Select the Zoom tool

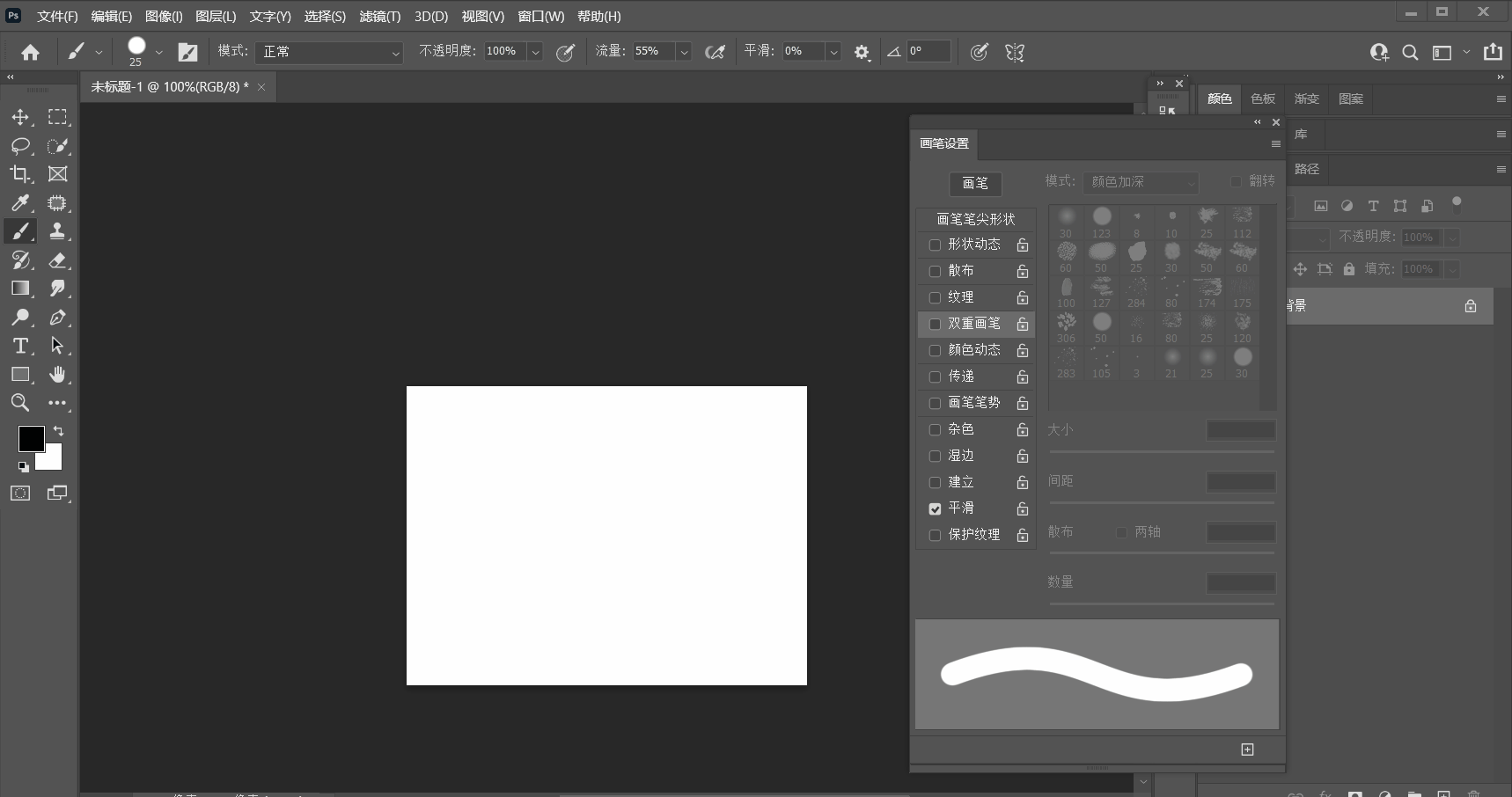tap(20, 403)
